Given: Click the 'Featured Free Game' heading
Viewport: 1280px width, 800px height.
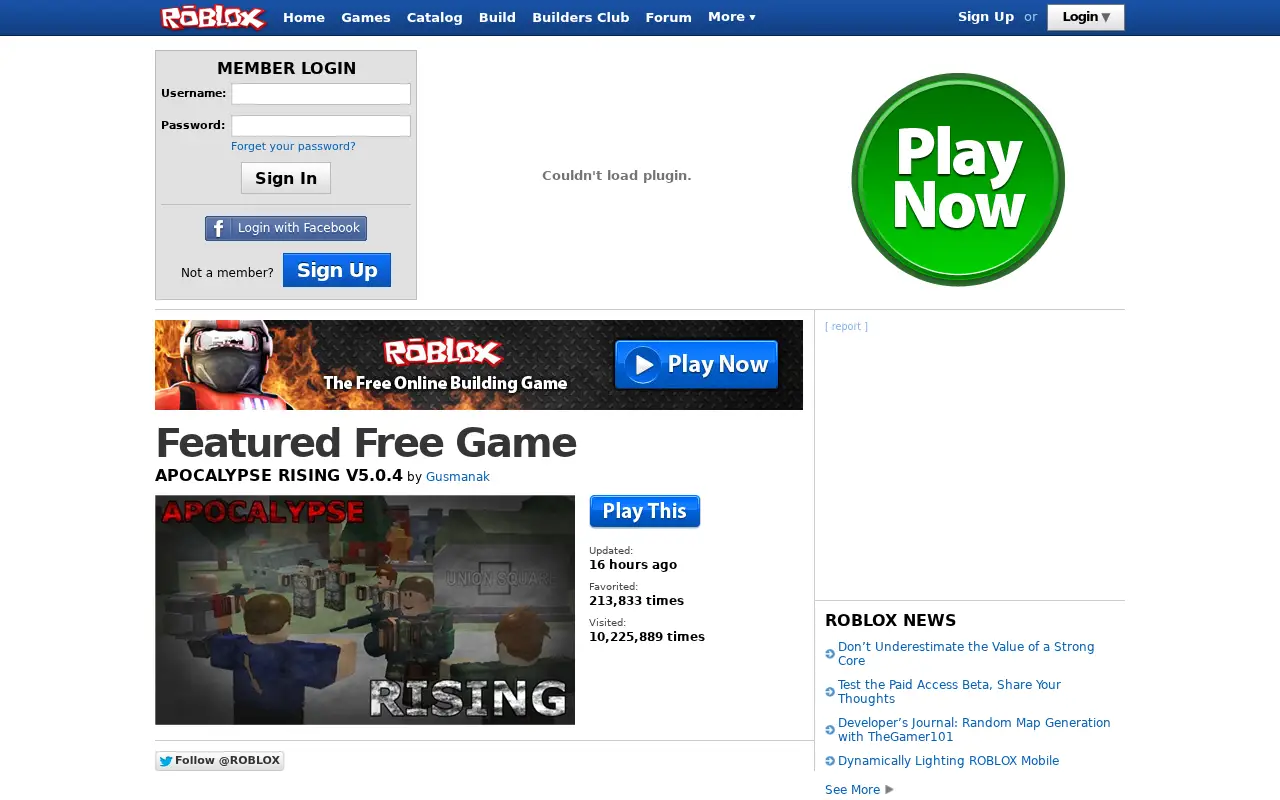Looking at the screenshot, I should pyautogui.click(x=366, y=443).
